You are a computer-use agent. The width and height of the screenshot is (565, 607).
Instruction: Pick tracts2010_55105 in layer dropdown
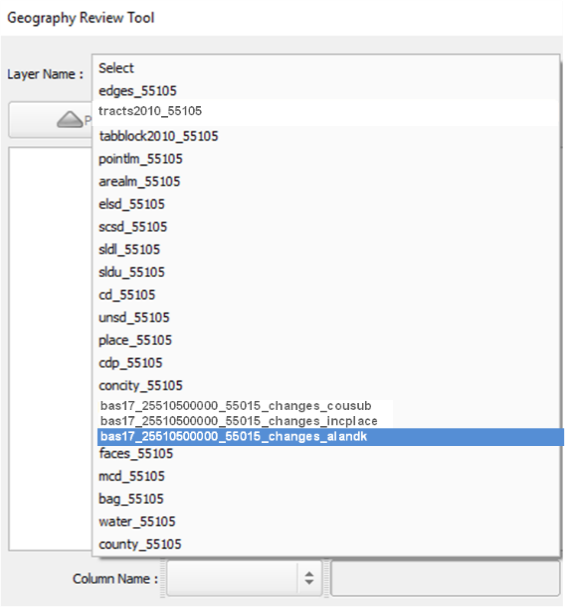click(x=326, y=111)
